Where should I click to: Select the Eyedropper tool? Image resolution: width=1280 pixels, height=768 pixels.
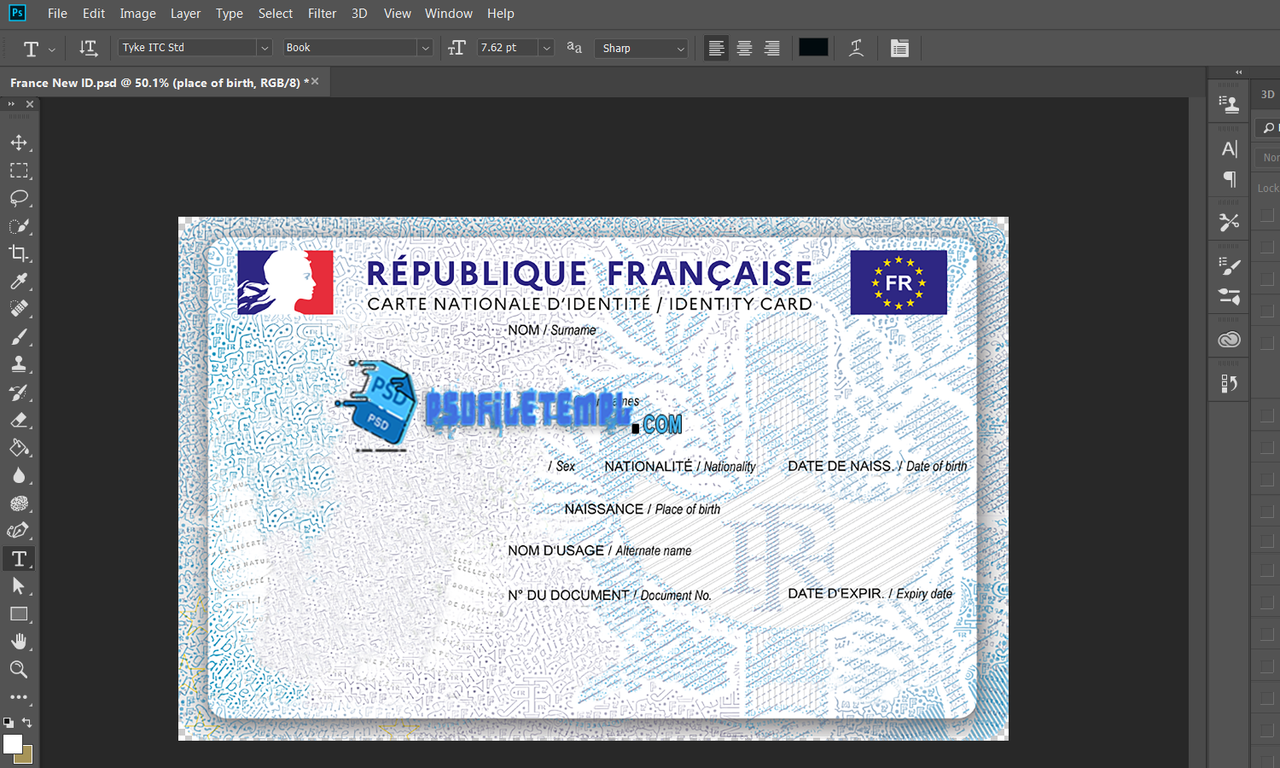coord(19,282)
